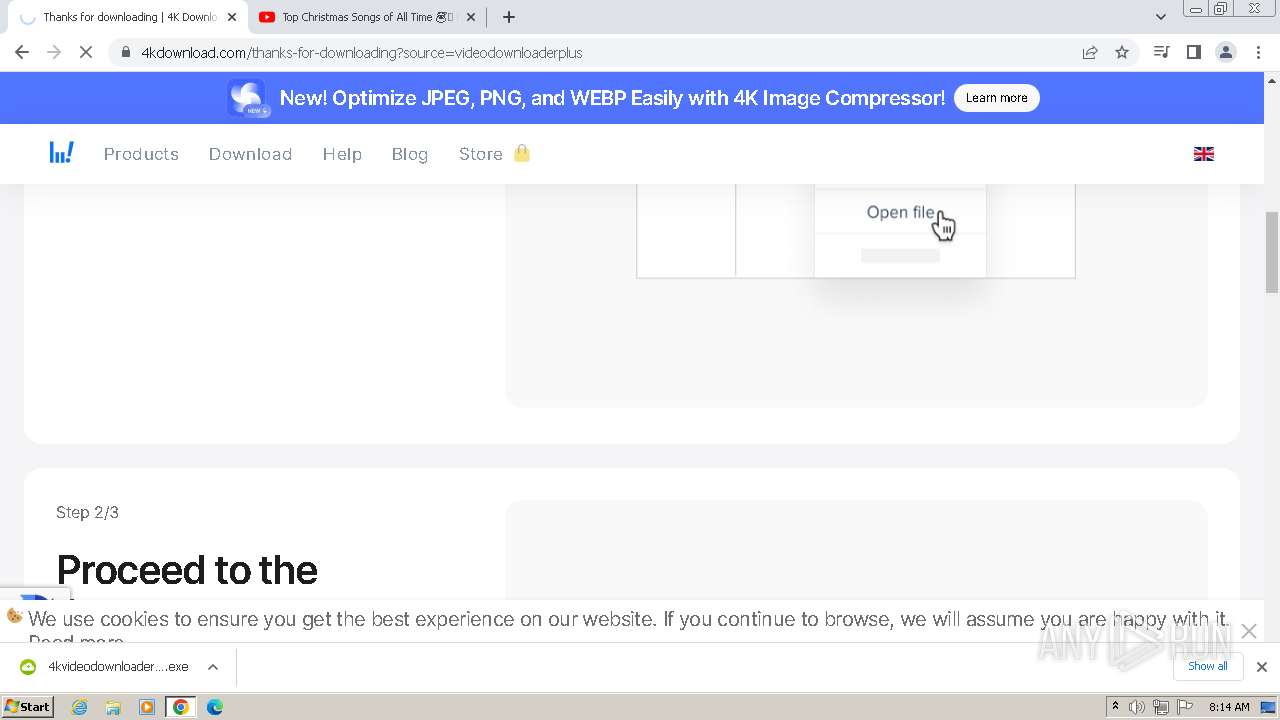Screen dimensions: 1280x720
Task: Open Action Center flag icon
Action: coord(1183,707)
